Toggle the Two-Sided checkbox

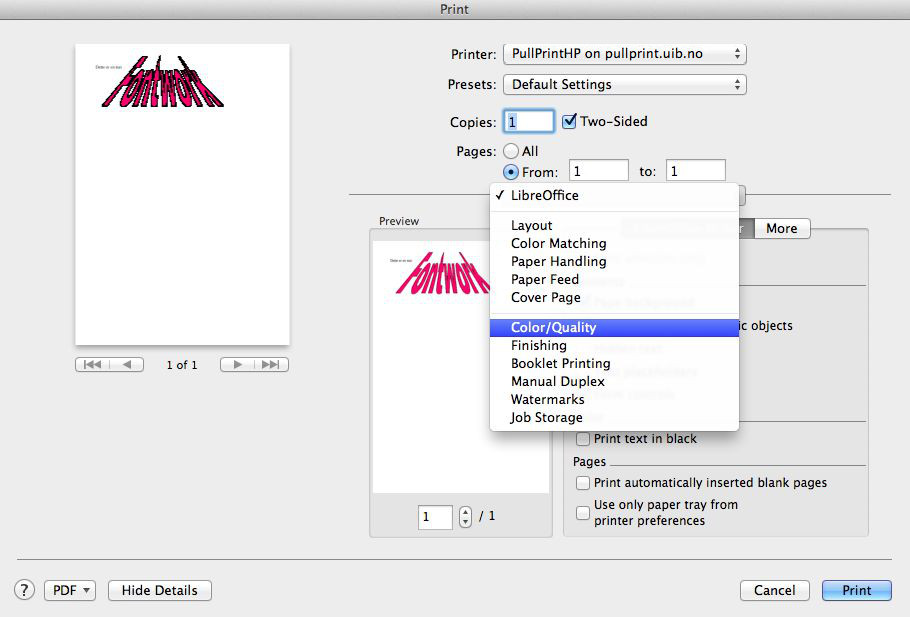pyautogui.click(x=570, y=122)
